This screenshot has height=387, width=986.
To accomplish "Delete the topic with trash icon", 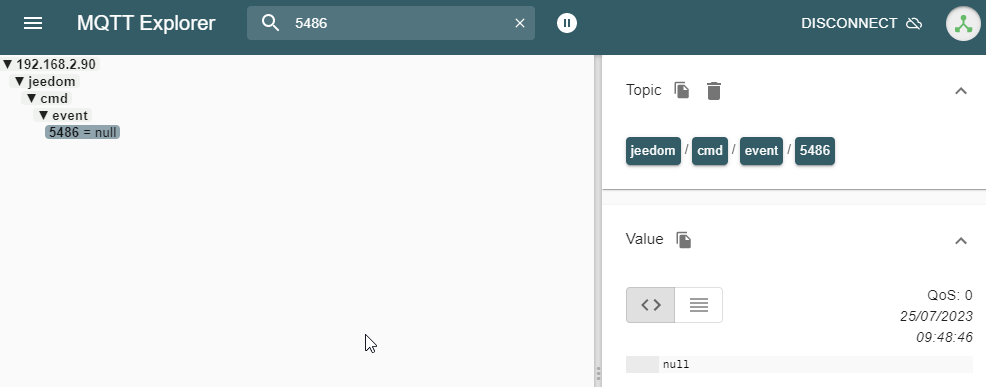I will click(x=713, y=91).
